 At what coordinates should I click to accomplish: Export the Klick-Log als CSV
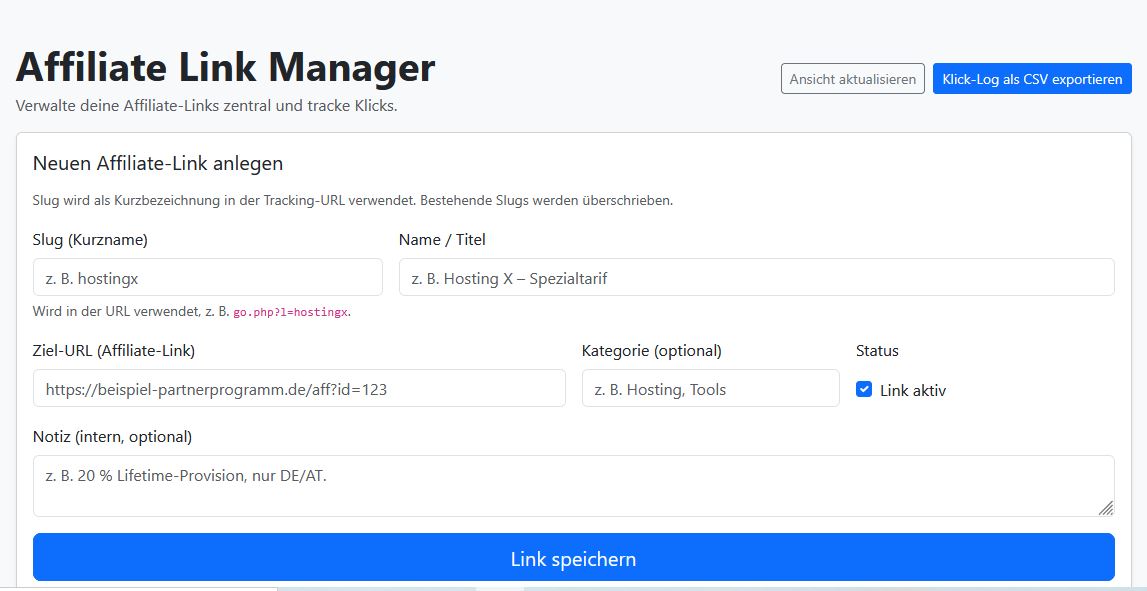coord(1032,79)
